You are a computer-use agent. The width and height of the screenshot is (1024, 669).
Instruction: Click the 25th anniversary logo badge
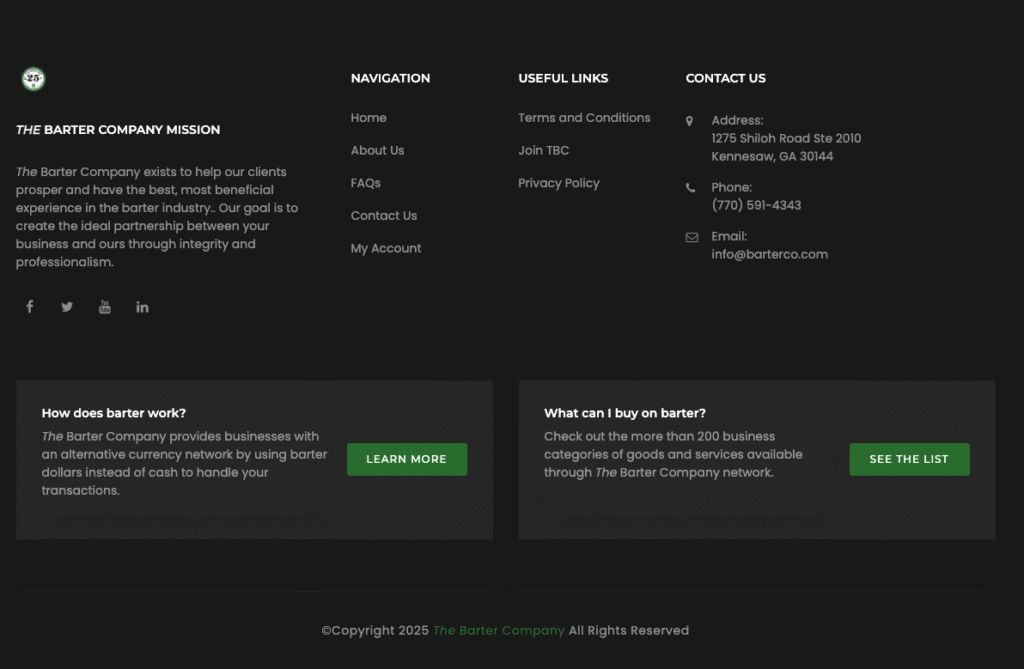[33, 78]
